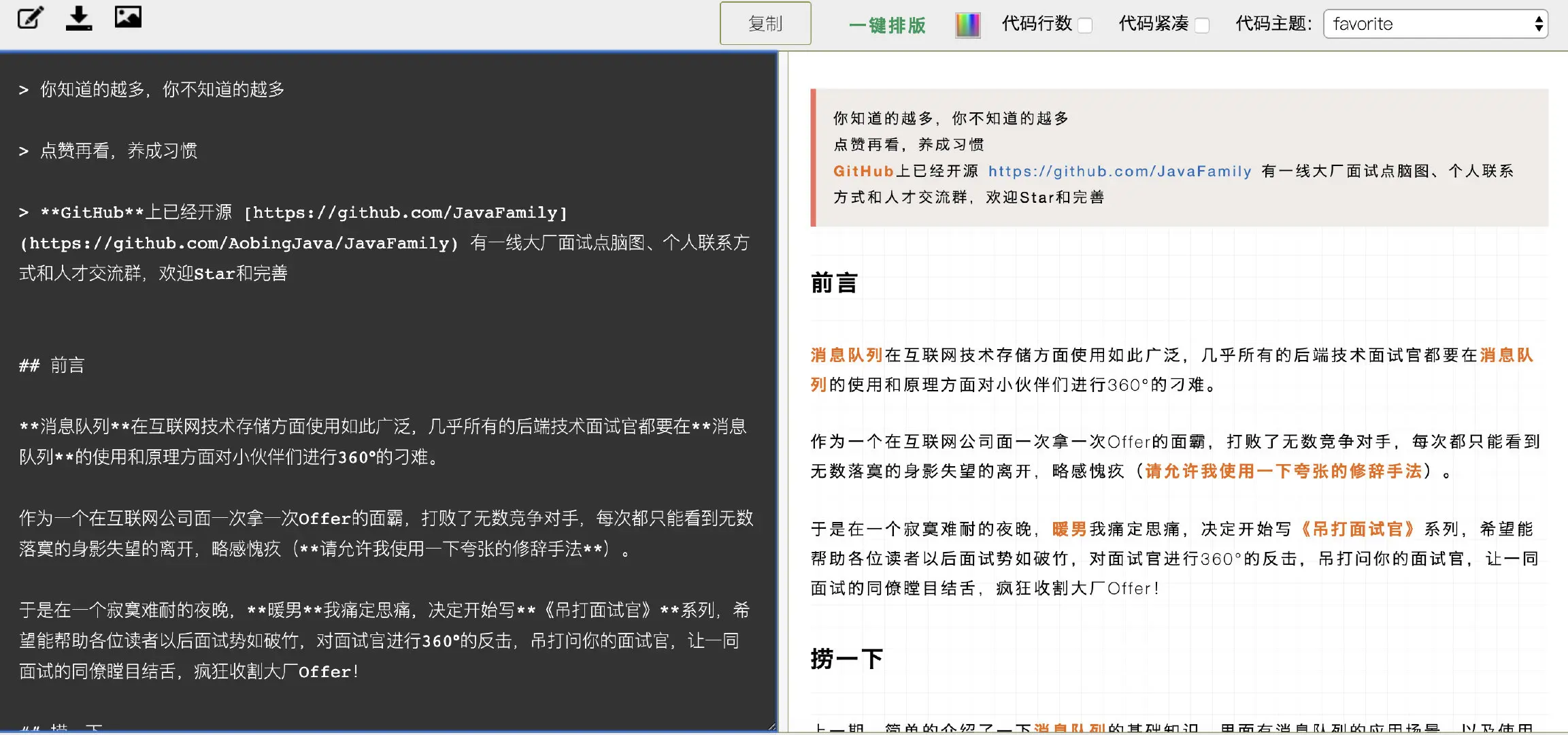The height and width of the screenshot is (735, 1568).
Task: Click the 捞一下 heading in preview
Action: pyautogui.click(x=846, y=658)
